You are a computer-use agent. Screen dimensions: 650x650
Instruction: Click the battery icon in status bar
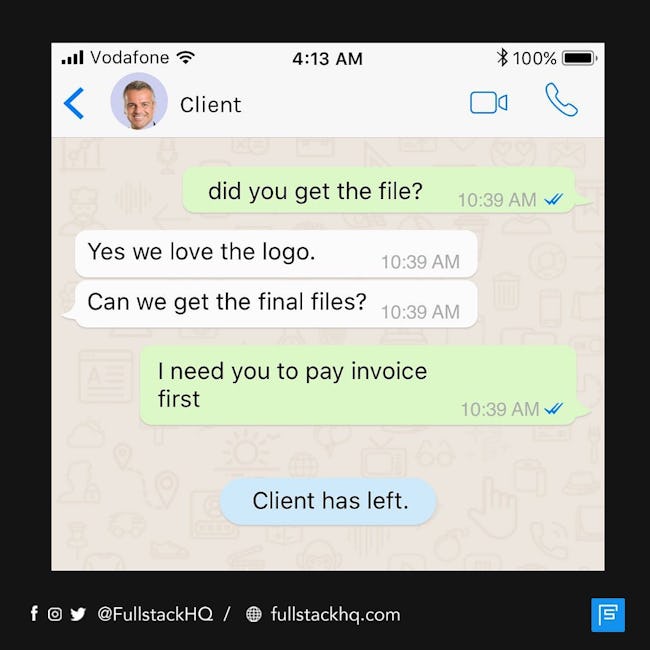point(580,58)
